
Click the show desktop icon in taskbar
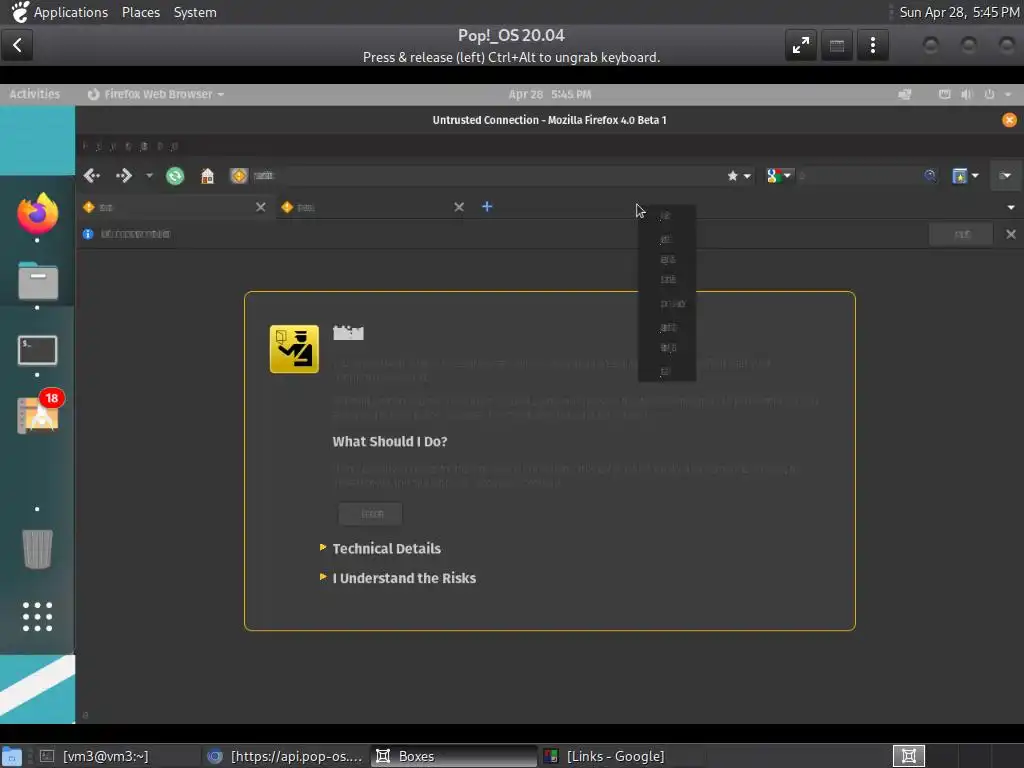point(11,756)
